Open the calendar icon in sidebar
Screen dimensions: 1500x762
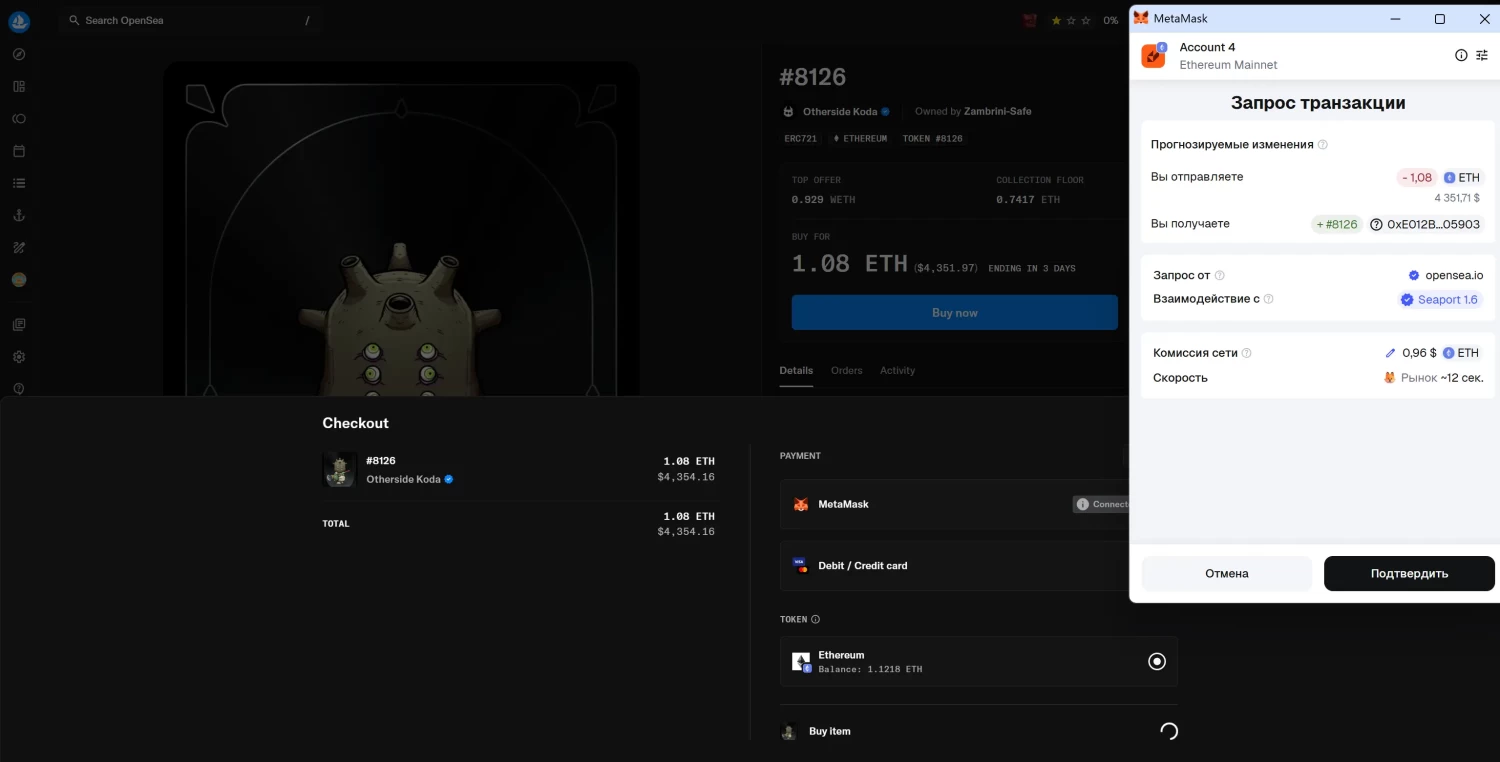pos(19,151)
